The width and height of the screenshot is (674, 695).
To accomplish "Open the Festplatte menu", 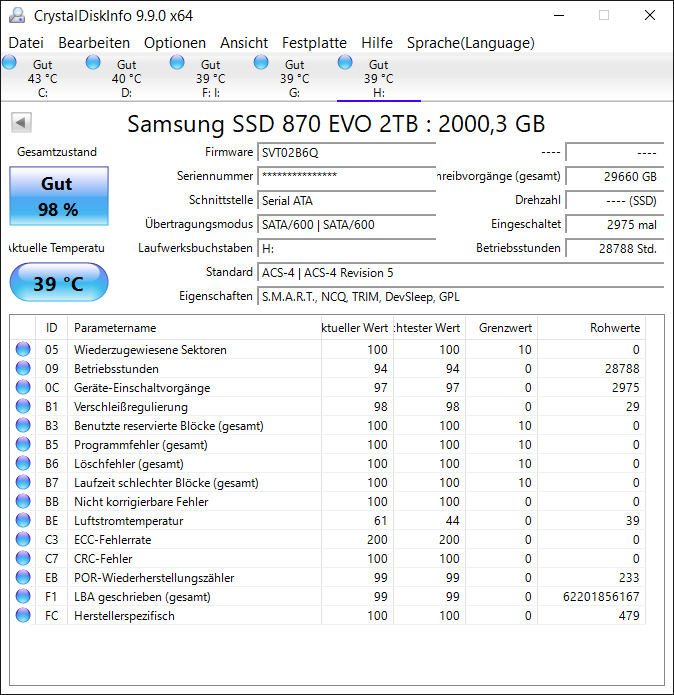I will tap(314, 43).
